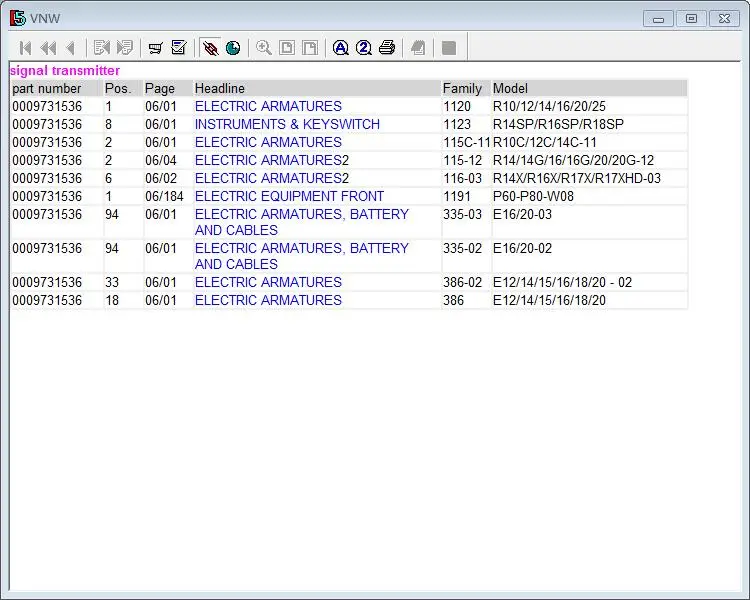Jump to first record with skip-to-start arrow
The image size is (750, 600).
(x=26, y=48)
